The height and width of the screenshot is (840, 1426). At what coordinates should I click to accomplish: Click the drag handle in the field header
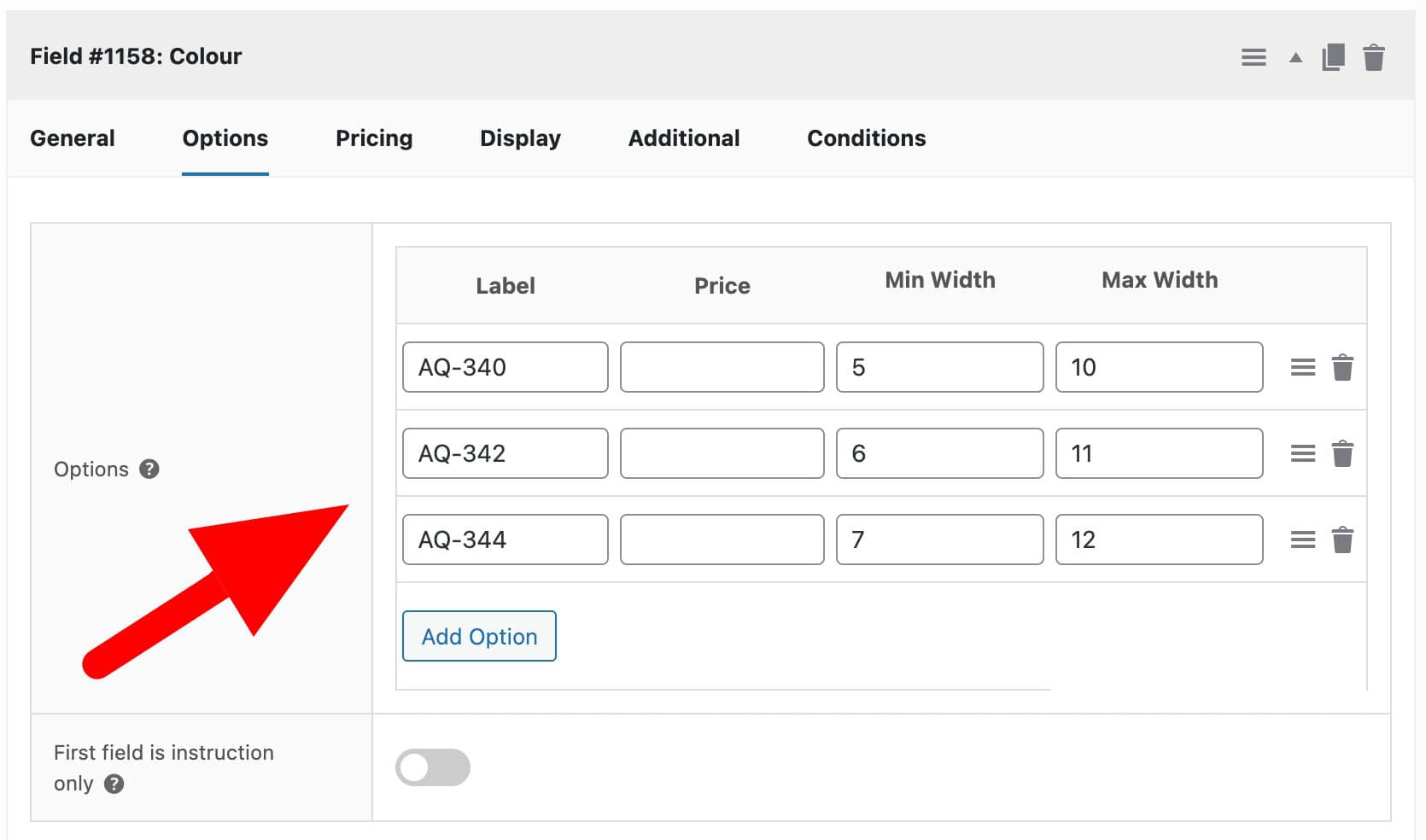click(1254, 56)
